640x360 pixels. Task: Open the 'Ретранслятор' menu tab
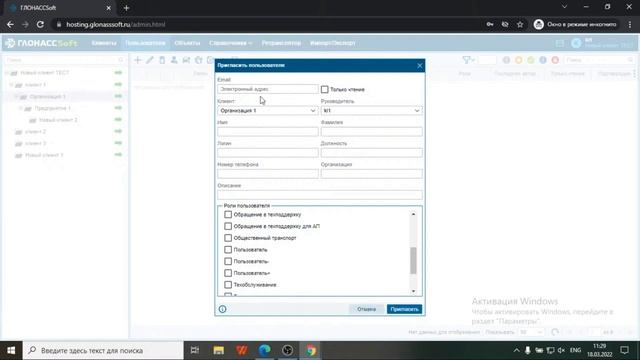point(281,43)
